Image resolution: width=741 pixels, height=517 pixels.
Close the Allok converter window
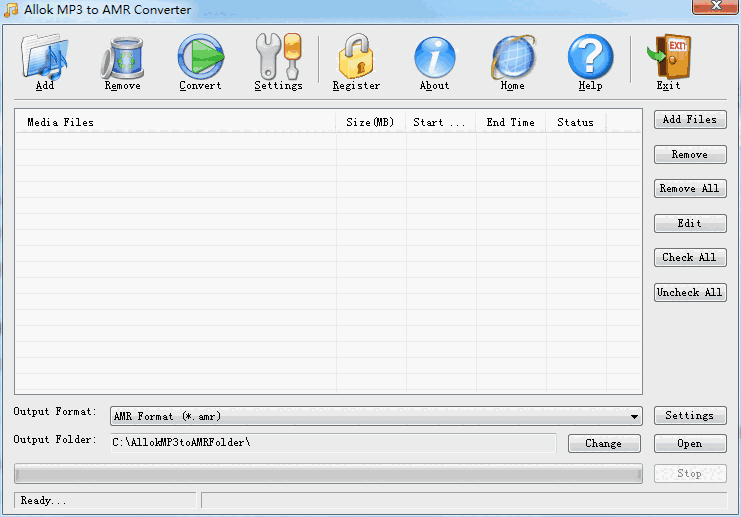[715, 7]
